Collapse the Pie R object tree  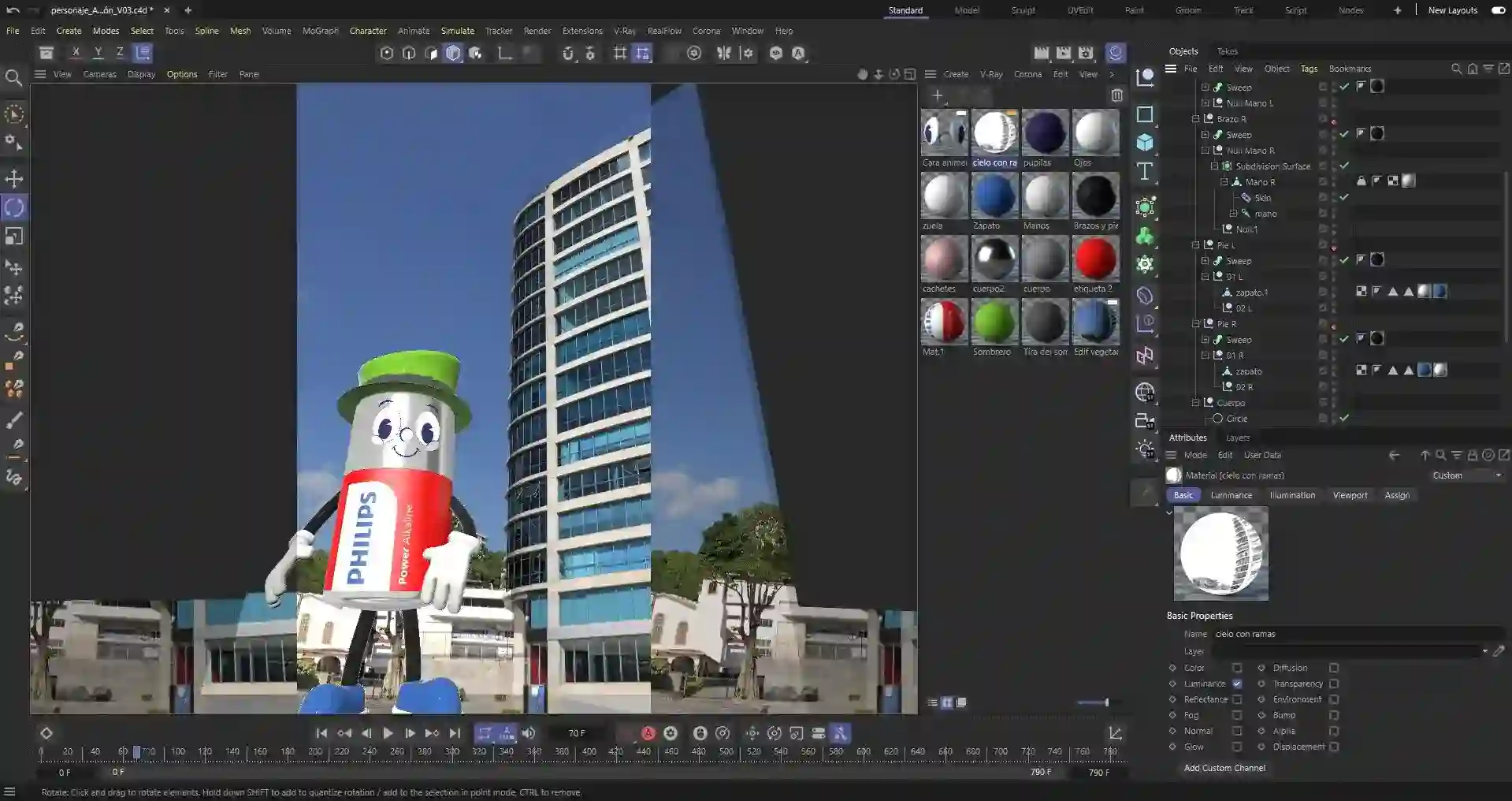[x=1195, y=324]
